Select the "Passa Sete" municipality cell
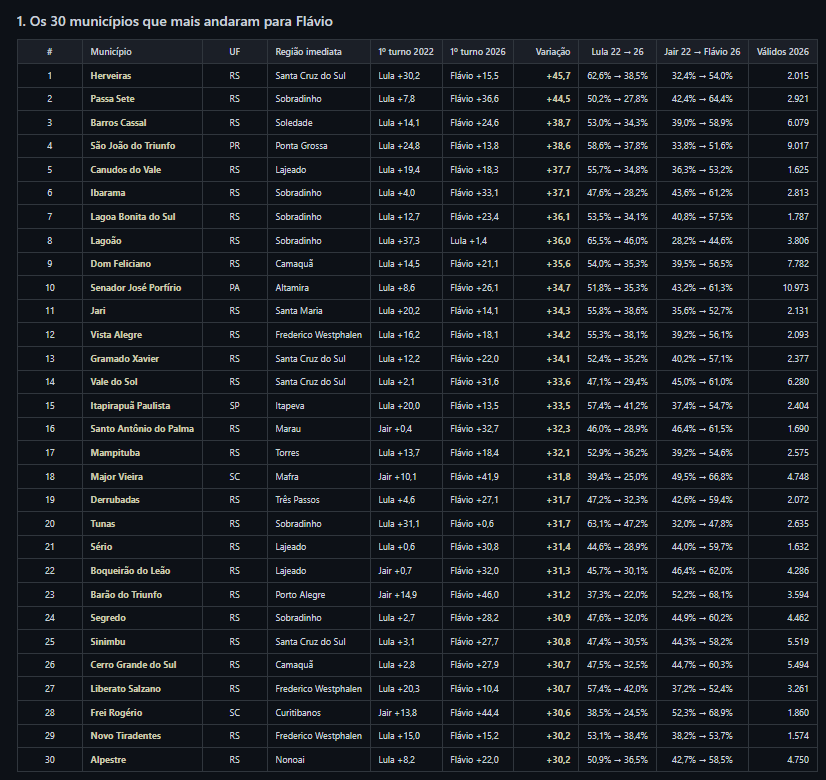 [x=112, y=99]
